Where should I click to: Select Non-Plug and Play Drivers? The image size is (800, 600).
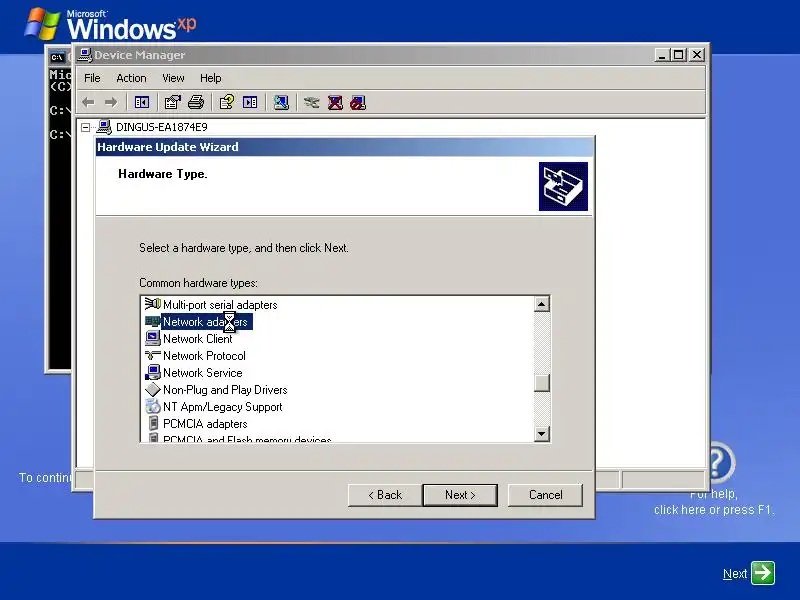(x=225, y=390)
